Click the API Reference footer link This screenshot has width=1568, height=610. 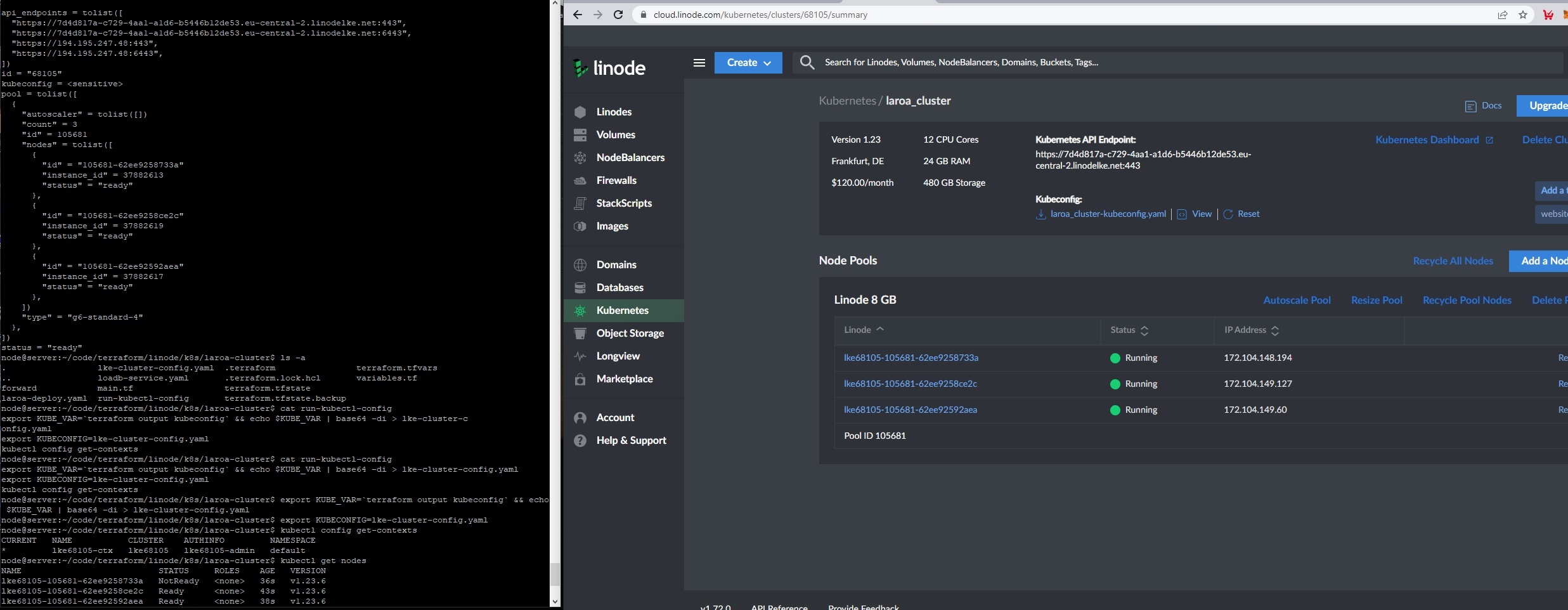tap(779, 607)
